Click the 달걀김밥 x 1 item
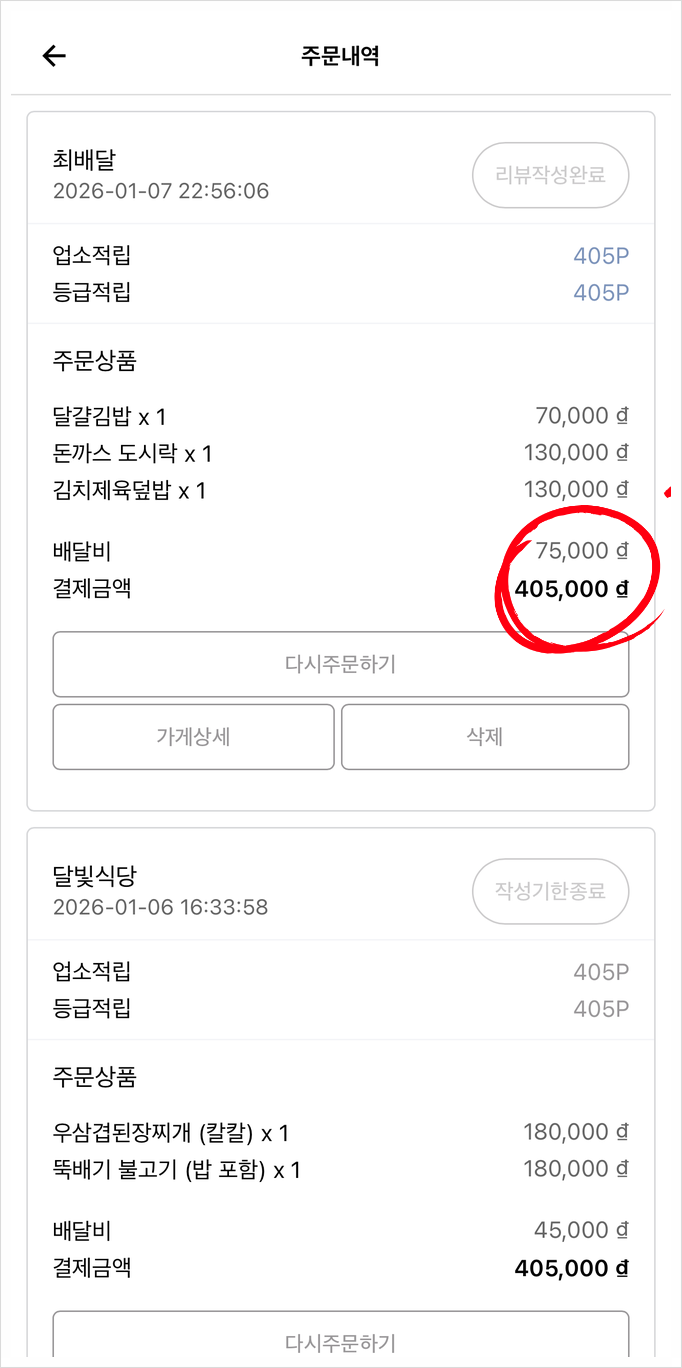 pyautogui.click(x=109, y=417)
